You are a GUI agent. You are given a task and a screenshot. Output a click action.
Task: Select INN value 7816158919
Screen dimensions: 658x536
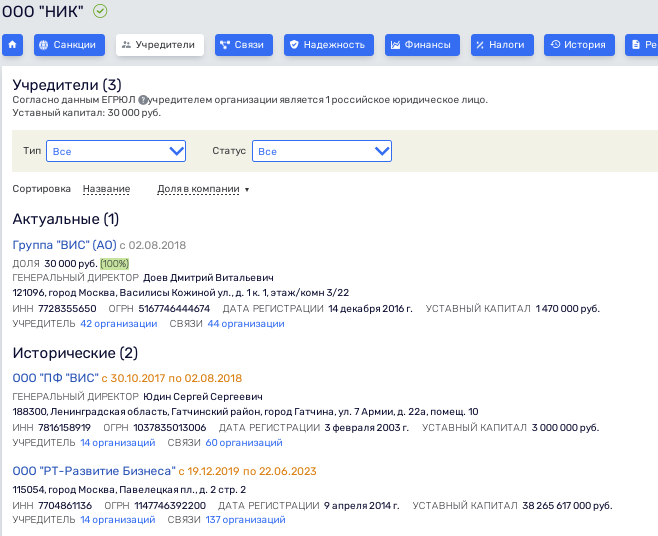click(x=65, y=427)
